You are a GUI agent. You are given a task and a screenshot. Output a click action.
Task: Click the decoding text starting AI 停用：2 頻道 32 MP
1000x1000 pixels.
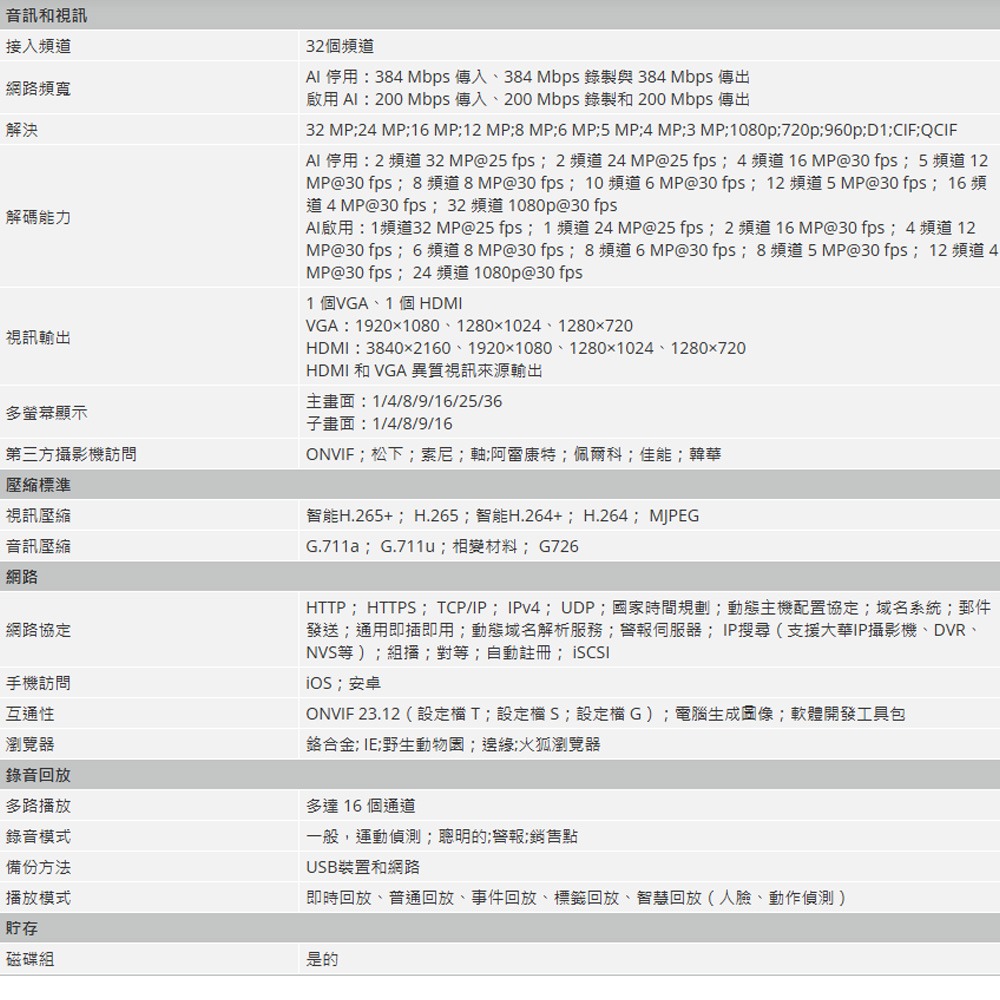tap(647, 182)
